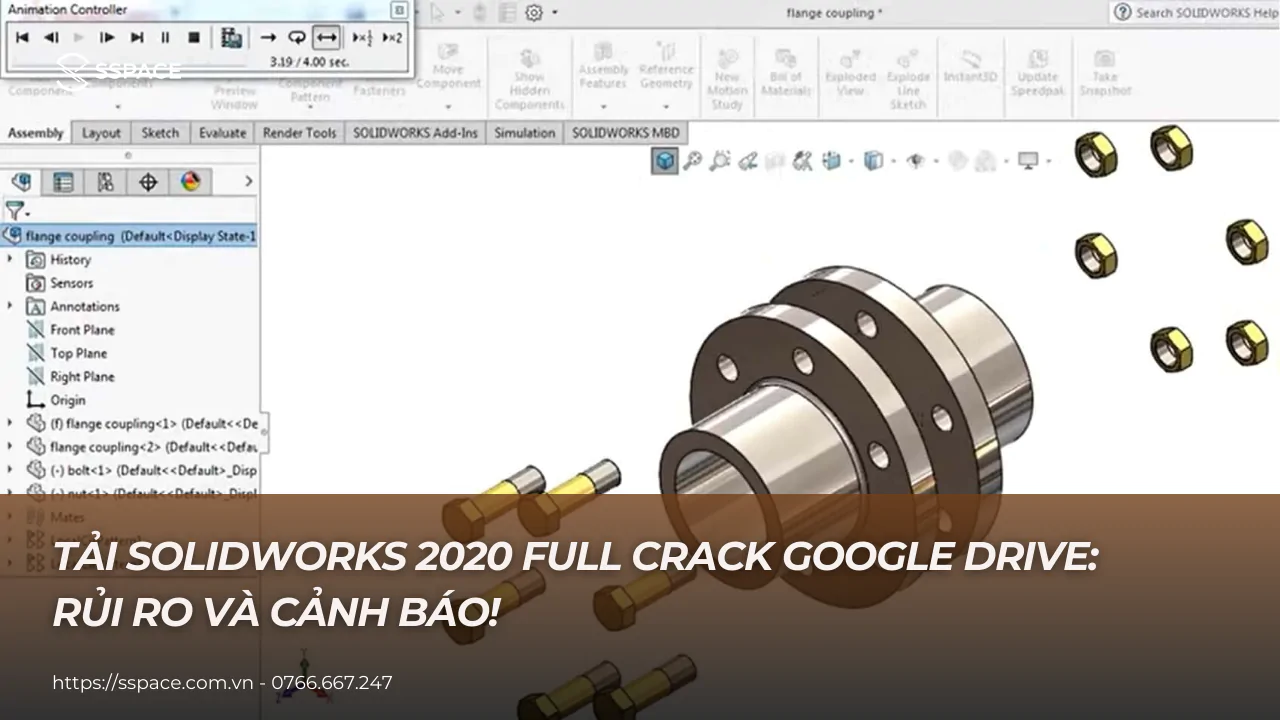Viewport: 1280px width, 720px height.
Task: Open the Render Tools tab
Action: [299, 133]
